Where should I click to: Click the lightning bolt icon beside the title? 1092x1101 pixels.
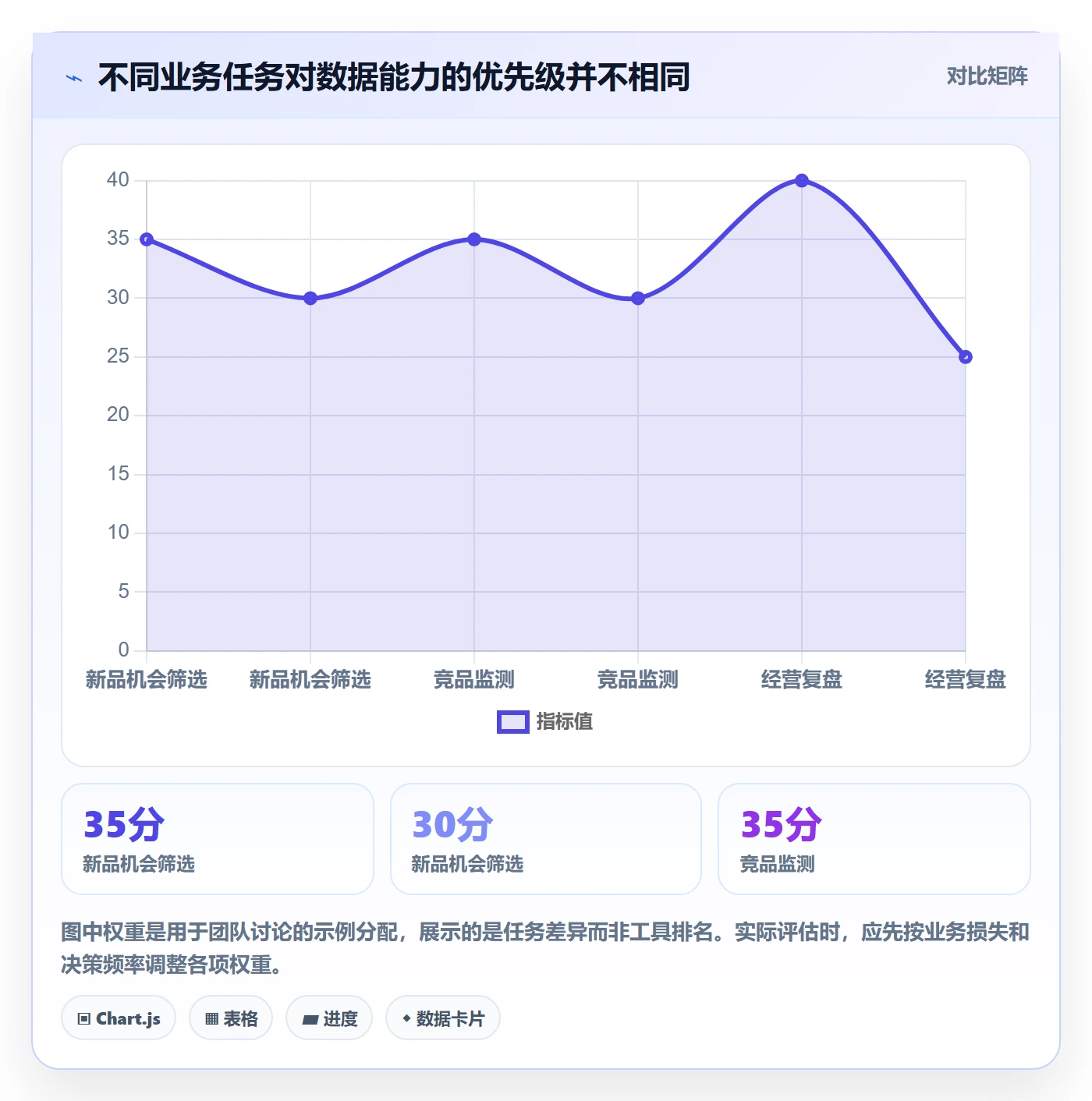(74, 78)
